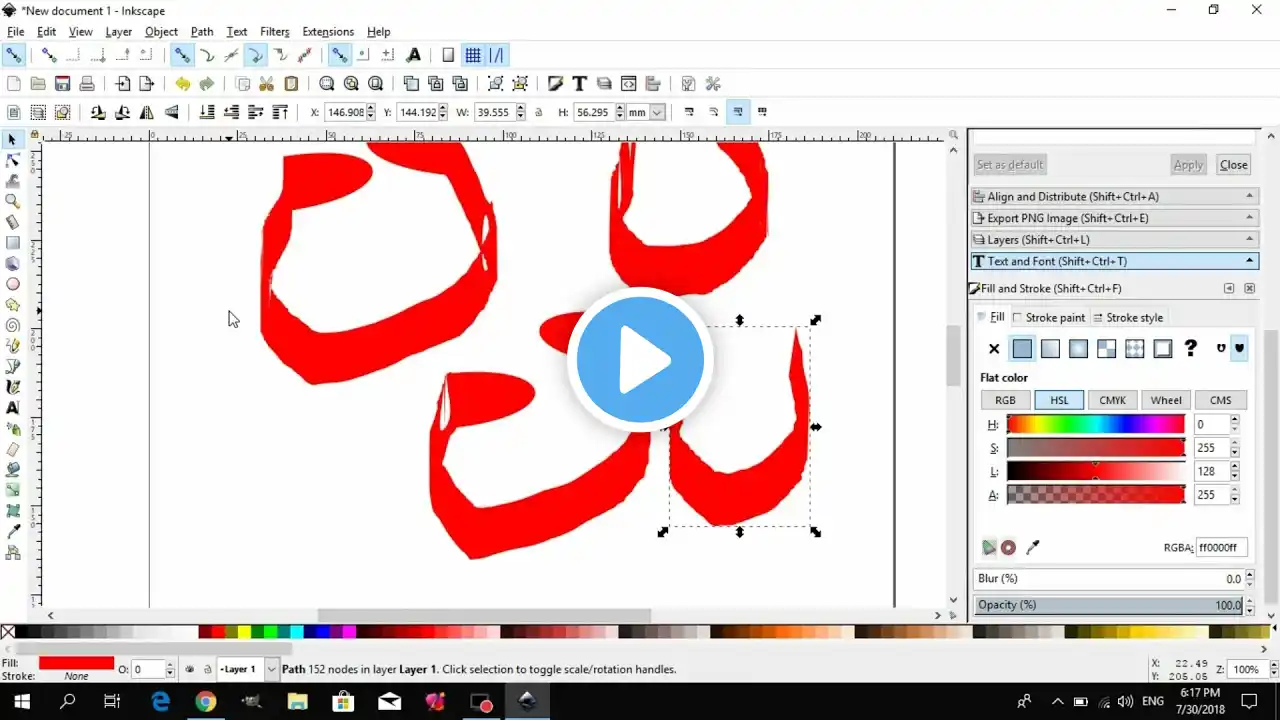Open the XML editor icon
This screenshot has height=720, width=1280.
click(x=628, y=84)
